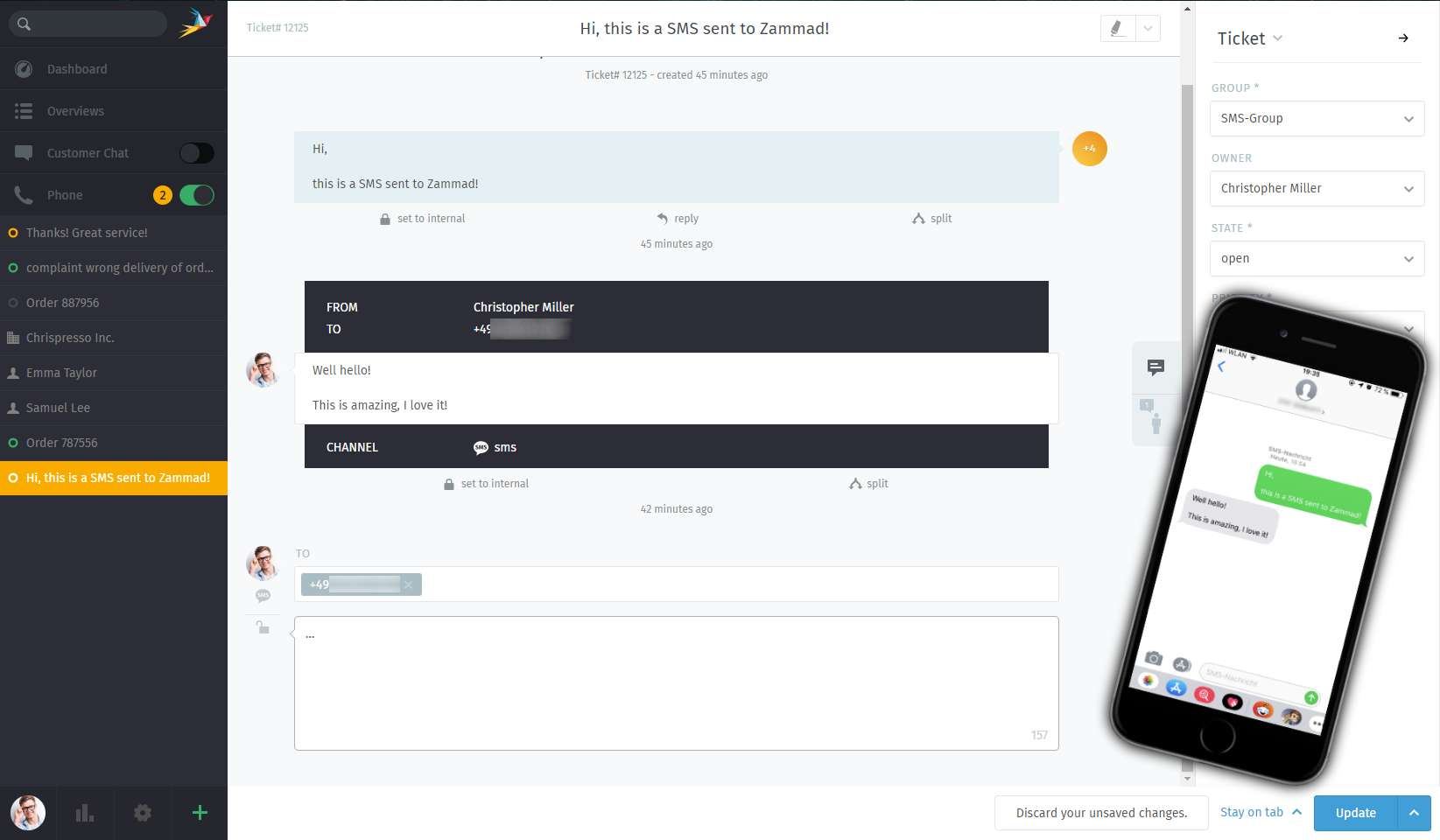Viewport: 1440px width, 840px height.
Task: Click the sms channel label in message details
Action: [505, 447]
